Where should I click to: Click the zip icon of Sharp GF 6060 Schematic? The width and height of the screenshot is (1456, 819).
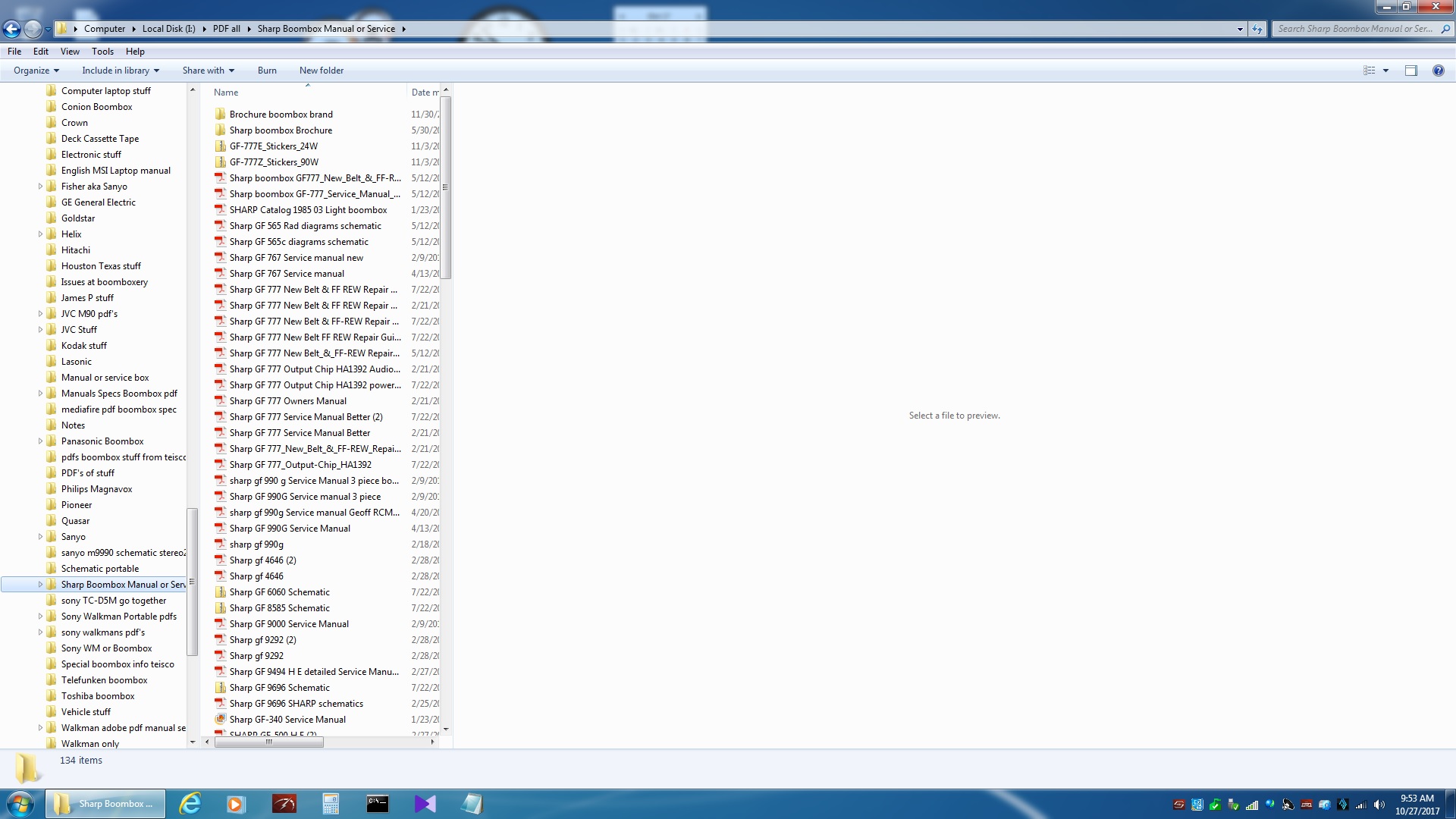tap(221, 592)
